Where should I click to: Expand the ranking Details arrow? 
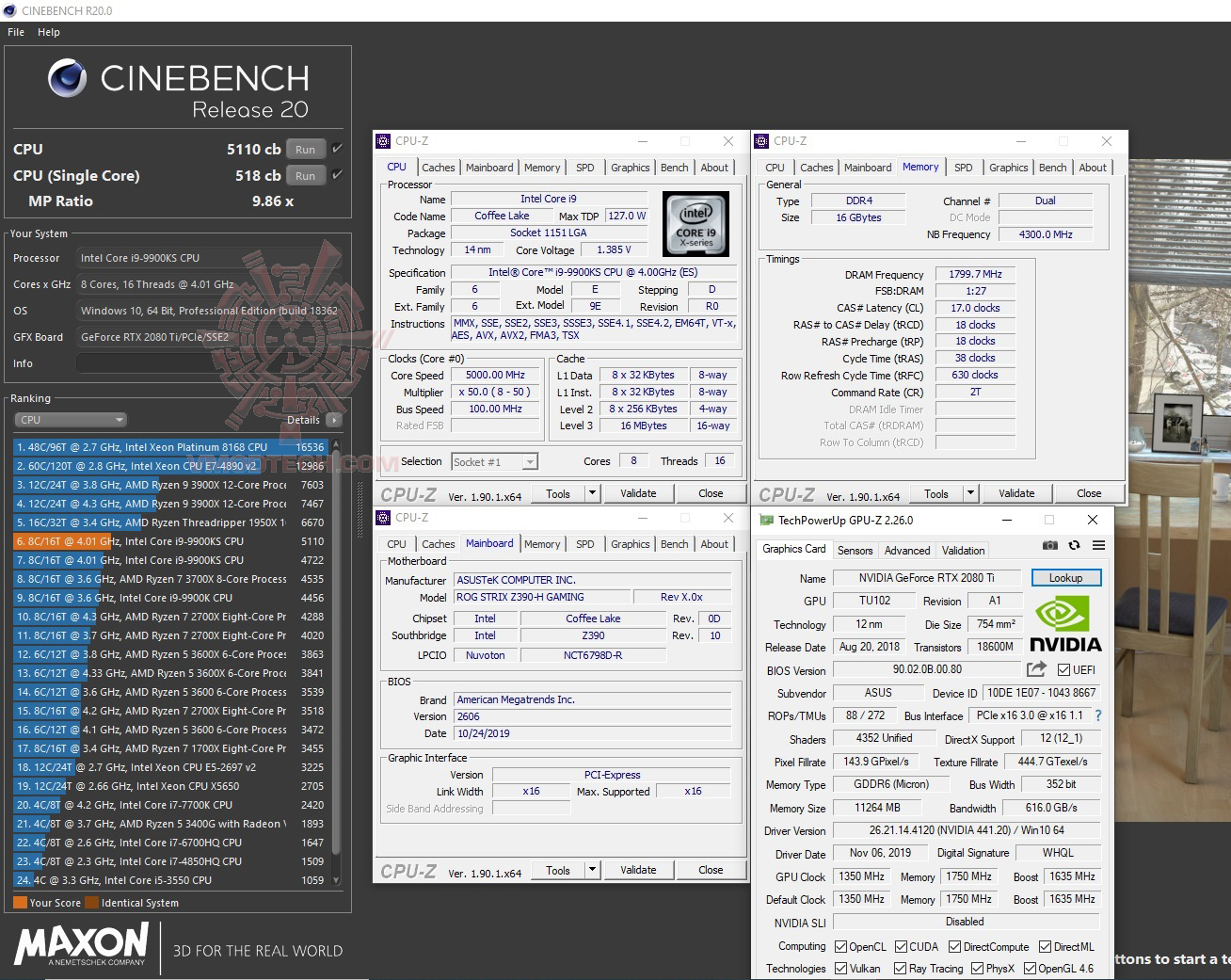(x=334, y=420)
